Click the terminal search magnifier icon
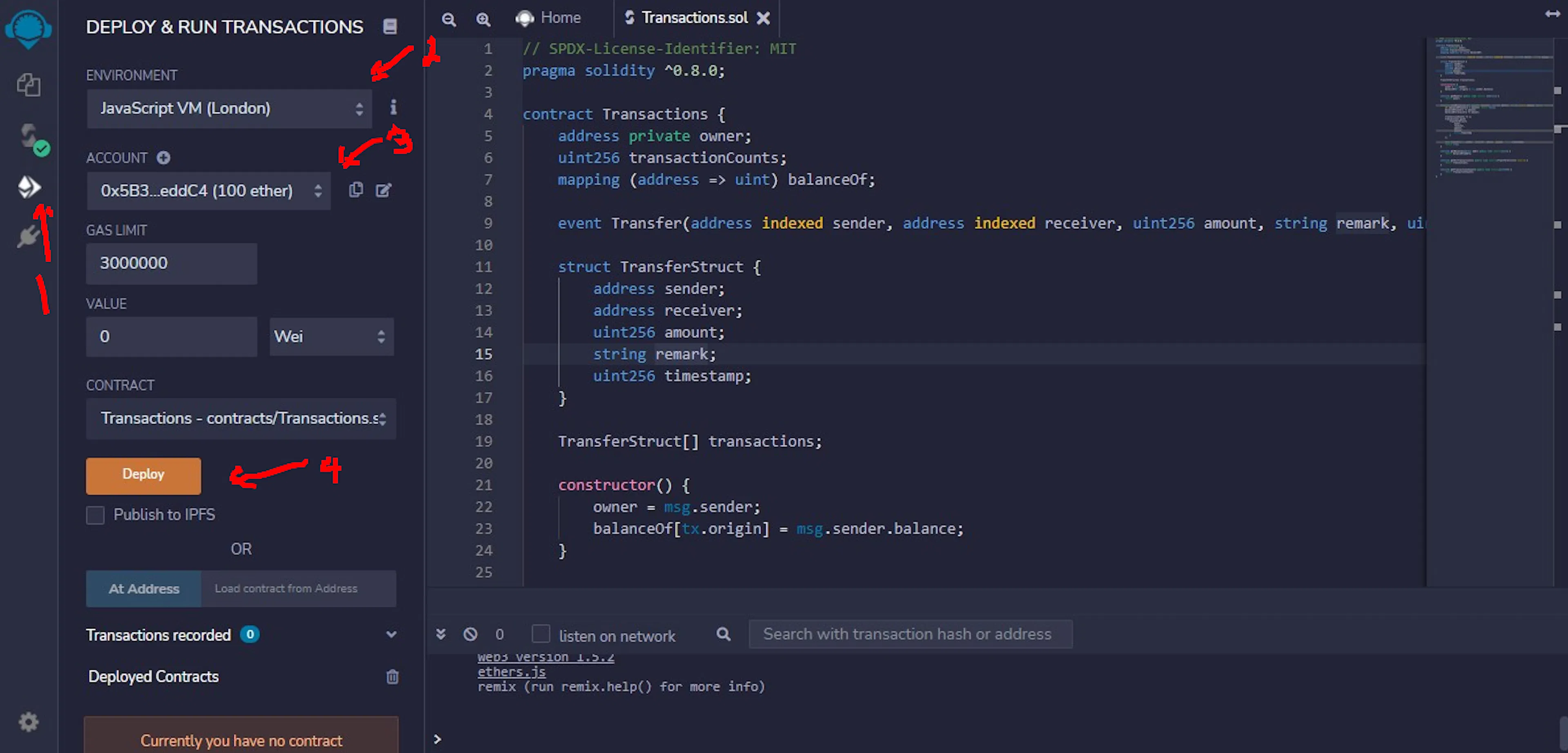The image size is (1568, 753). point(723,634)
